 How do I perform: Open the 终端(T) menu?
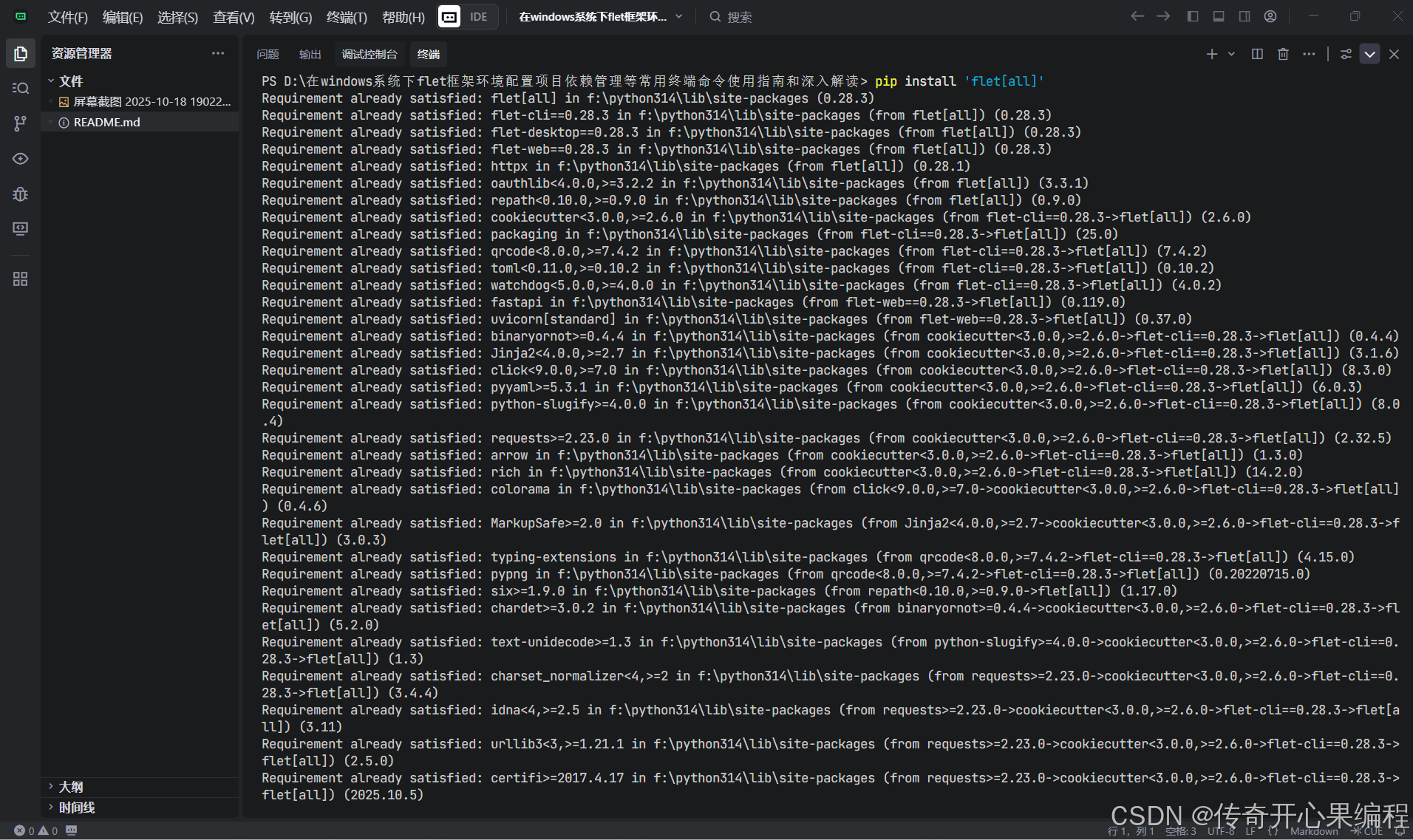(347, 17)
